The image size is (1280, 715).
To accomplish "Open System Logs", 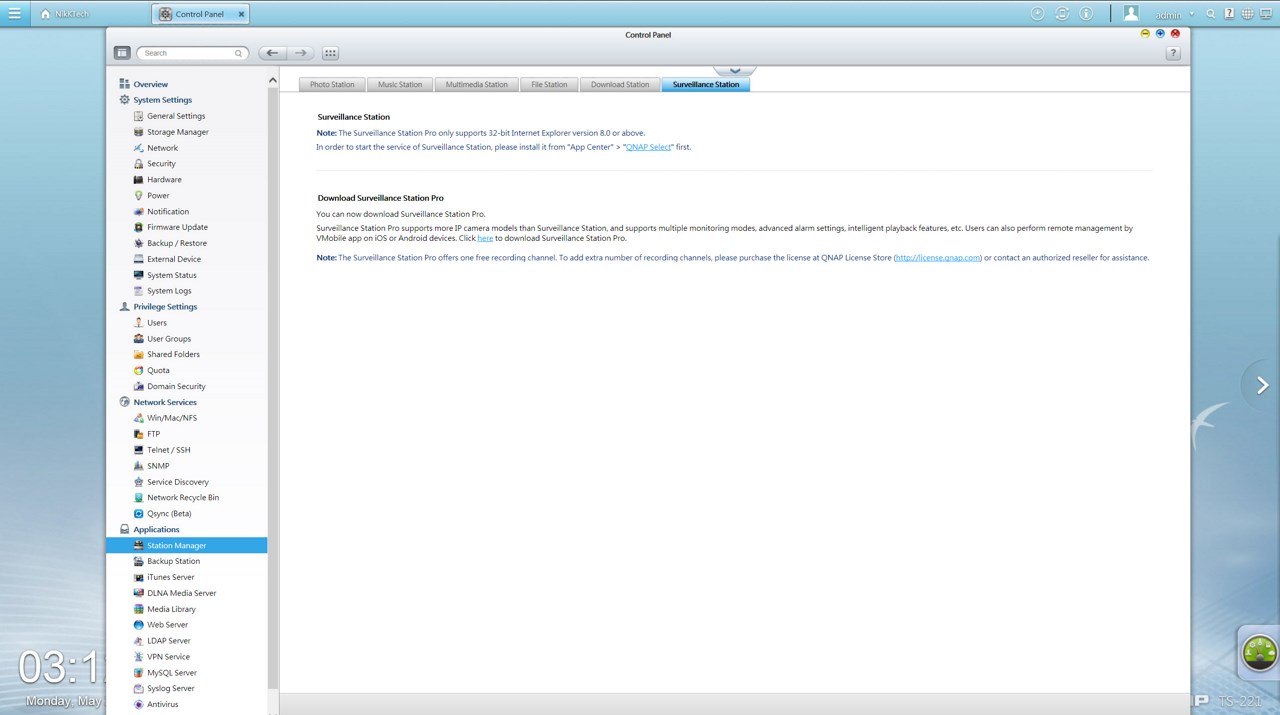I will click(169, 291).
